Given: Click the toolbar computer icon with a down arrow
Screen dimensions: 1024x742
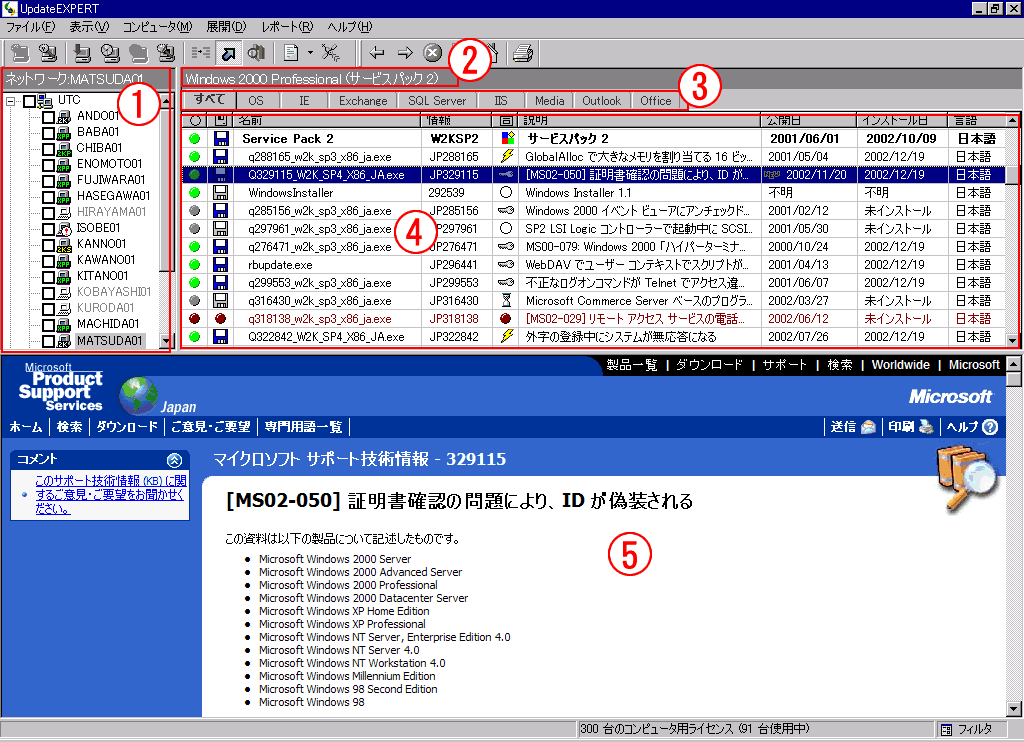Looking at the screenshot, I should [82, 53].
